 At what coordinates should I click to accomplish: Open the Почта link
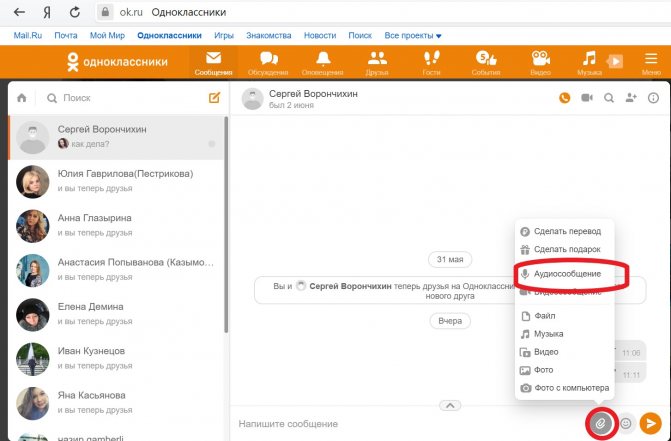tap(66, 36)
